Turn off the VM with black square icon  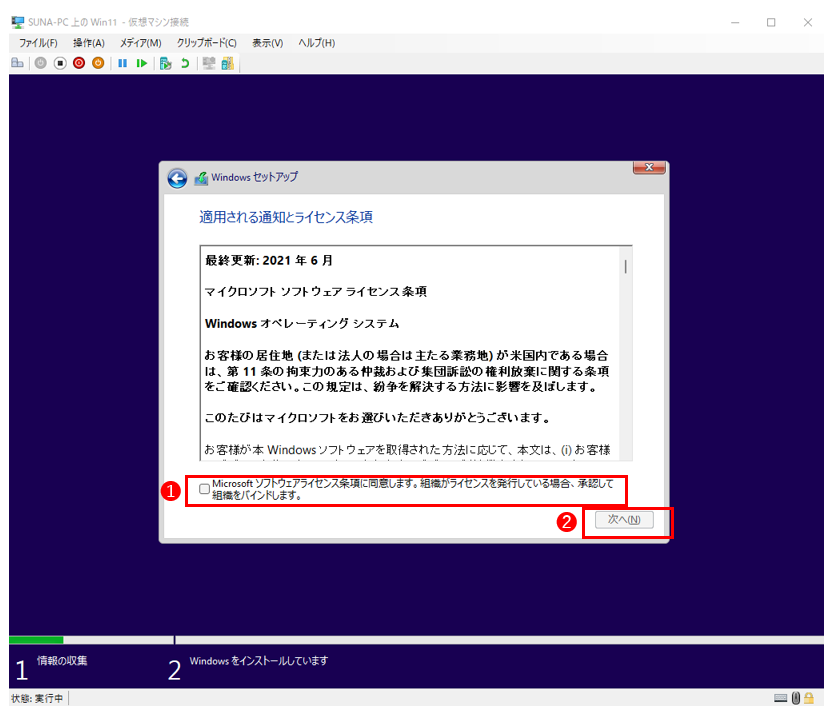[x=60, y=63]
